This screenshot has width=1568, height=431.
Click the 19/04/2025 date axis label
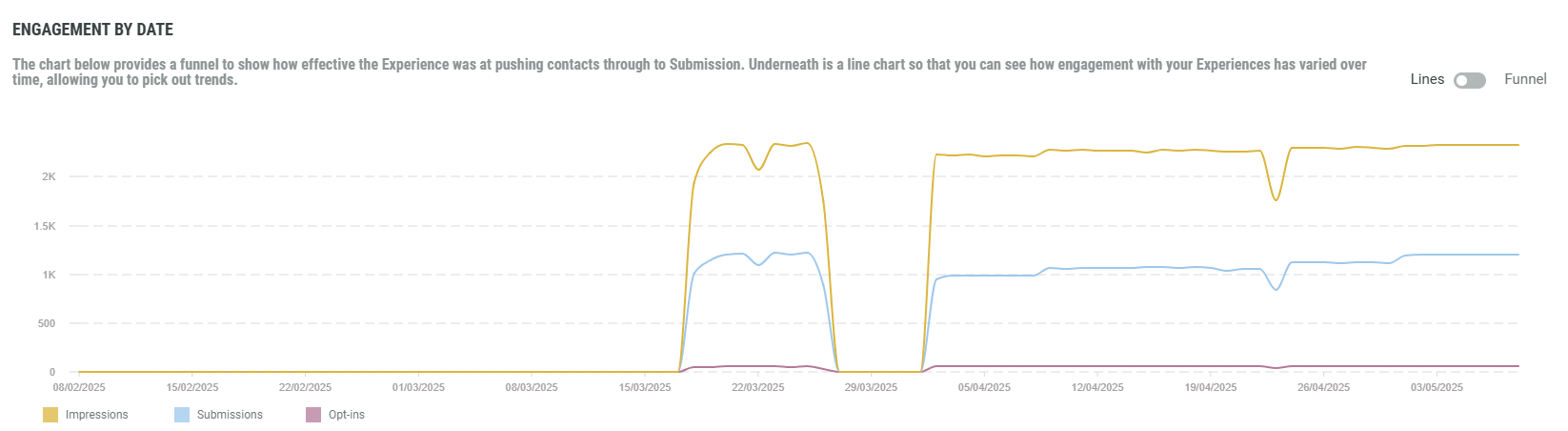point(1211,388)
